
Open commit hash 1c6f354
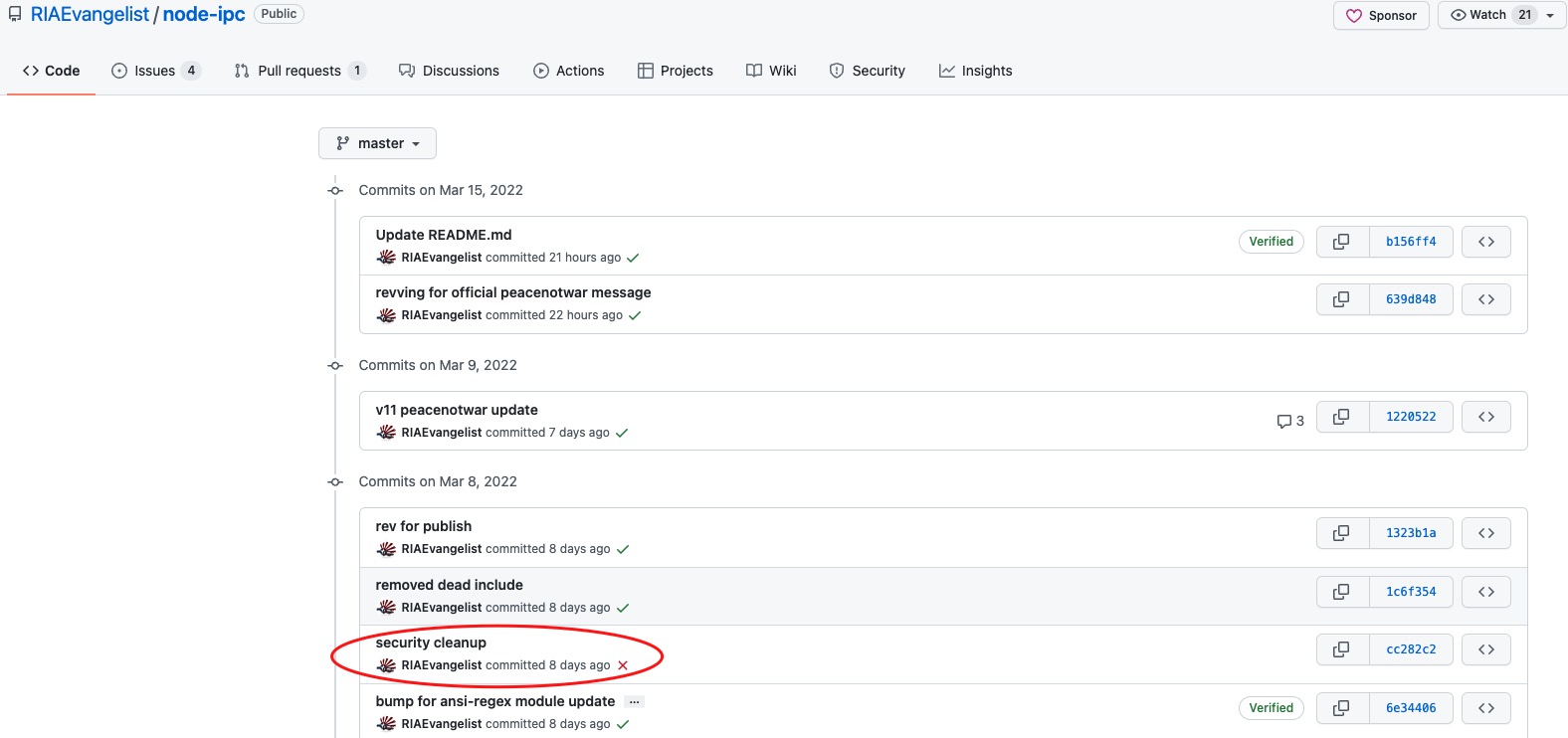click(1411, 592)
